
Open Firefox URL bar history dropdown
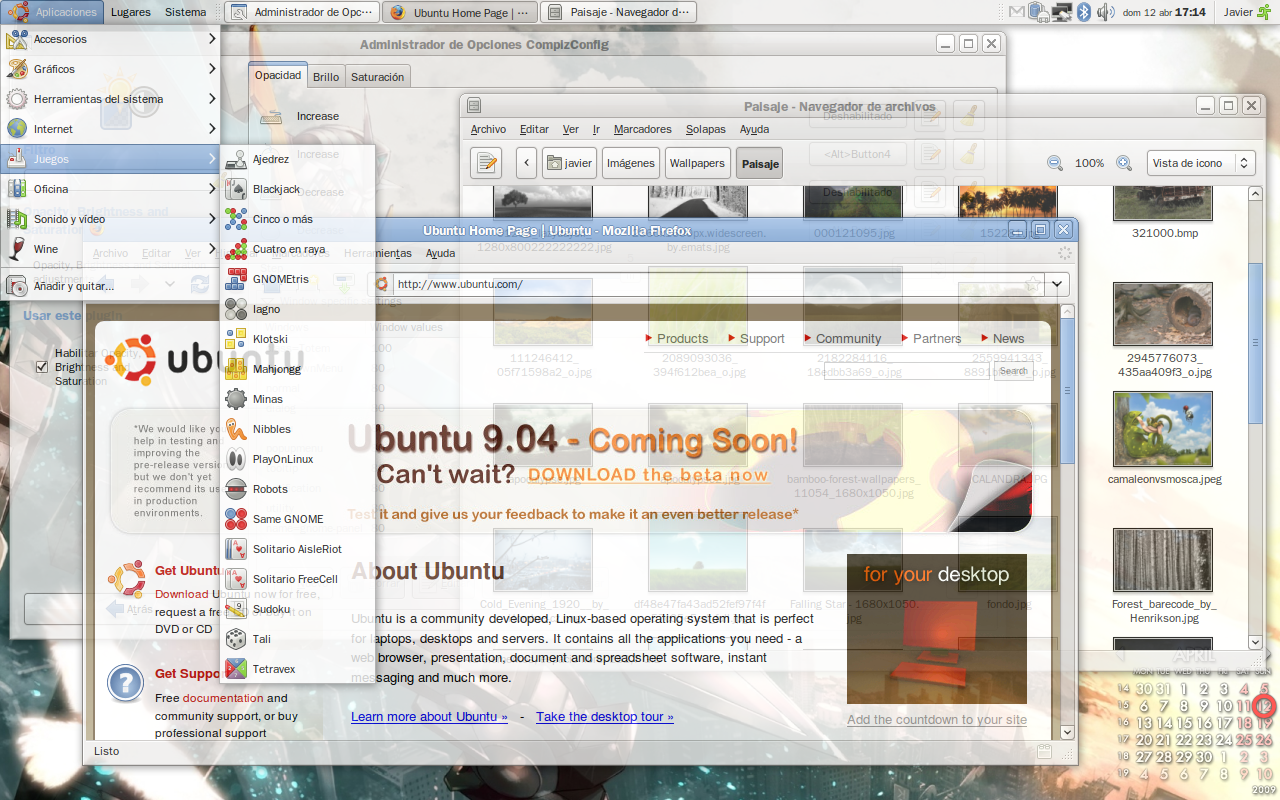click(x=1057, y=284)
